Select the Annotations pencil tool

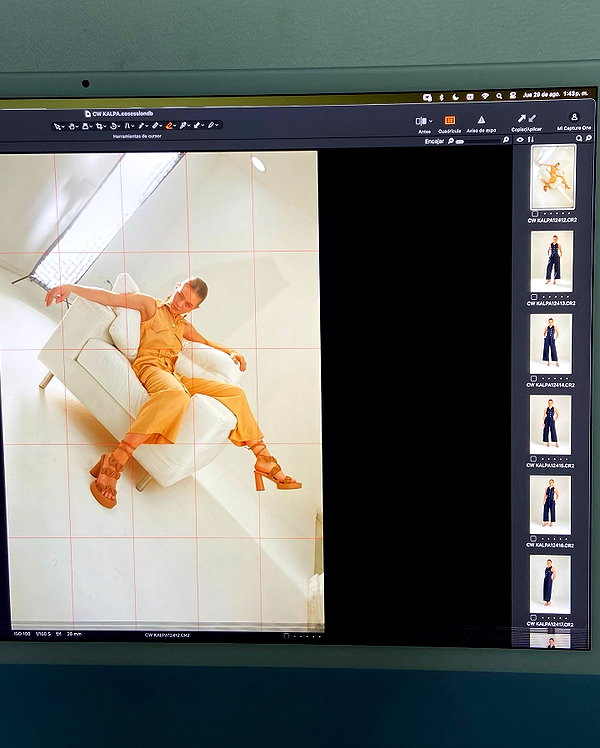point(210,126)
